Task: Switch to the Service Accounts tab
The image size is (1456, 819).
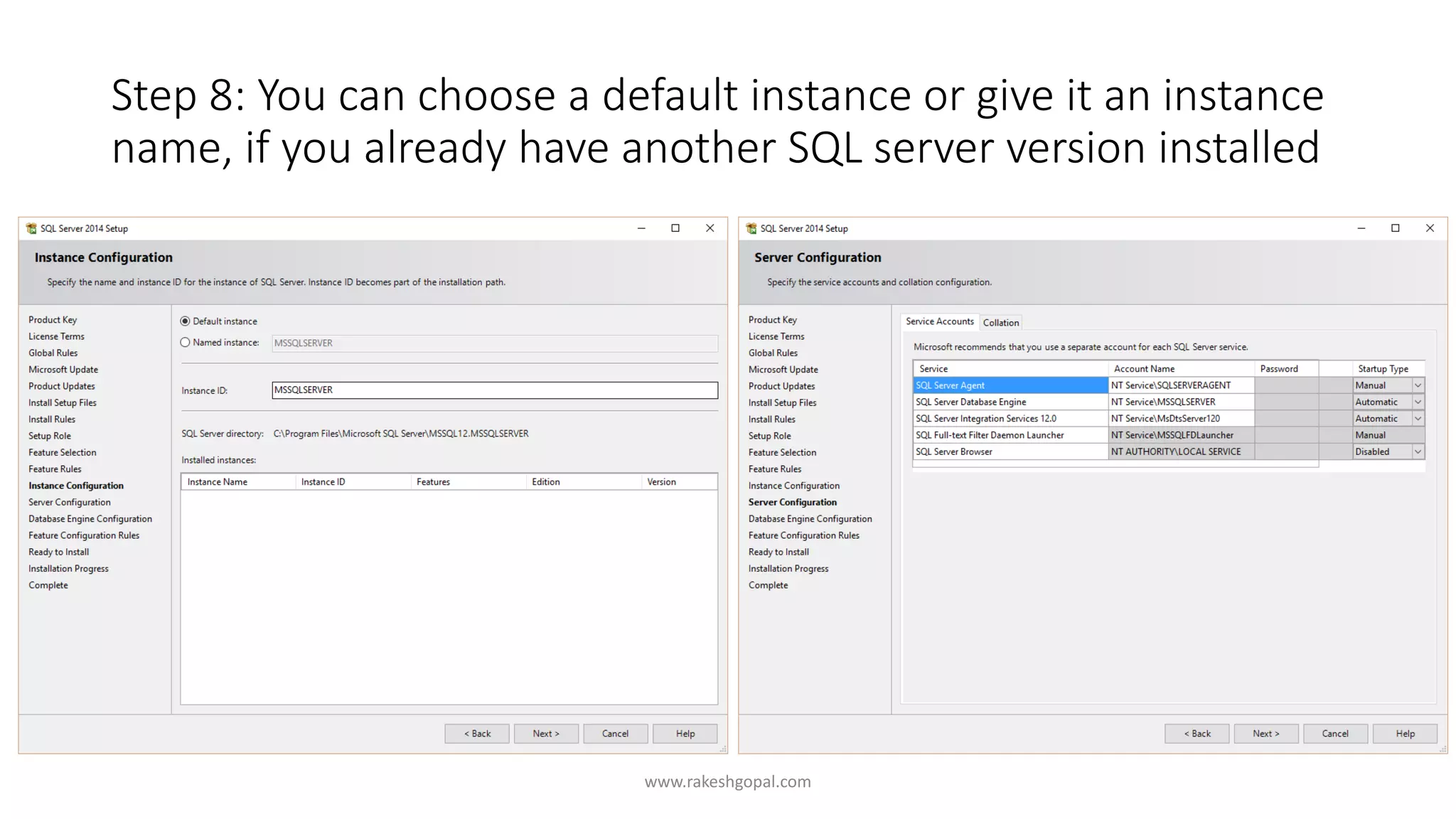Action: click(x=940, y=321)
